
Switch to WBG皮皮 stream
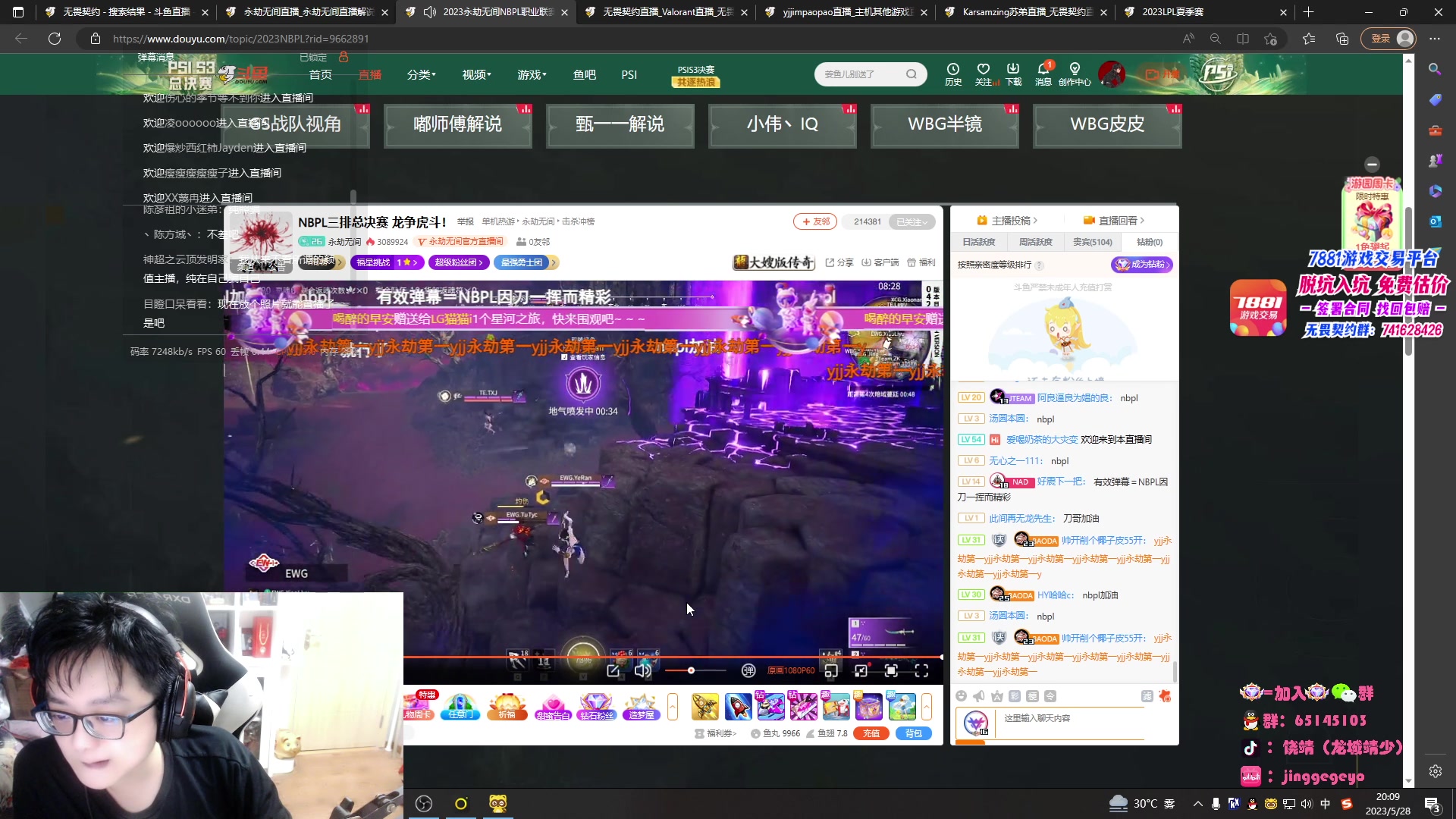[x=1107, y=124]
